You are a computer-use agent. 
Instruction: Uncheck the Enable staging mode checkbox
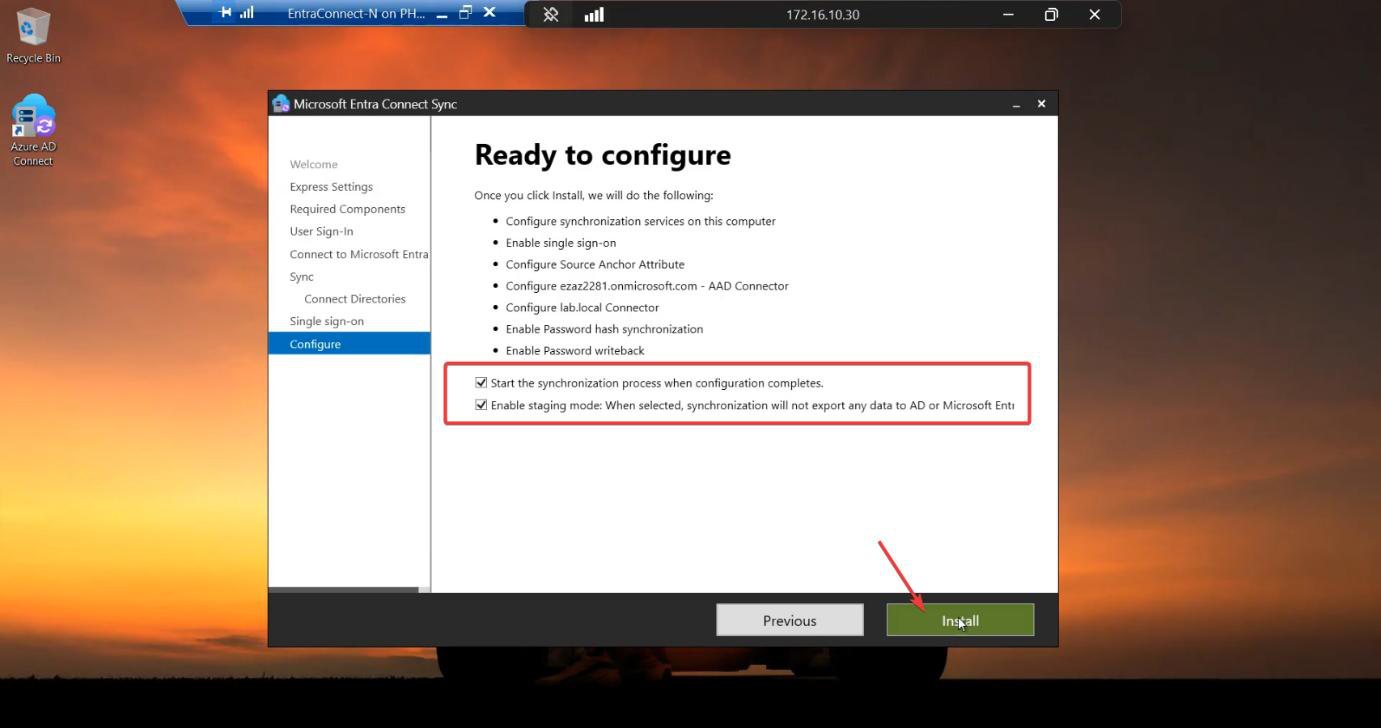pyautogui.click(x=481, y=405)
